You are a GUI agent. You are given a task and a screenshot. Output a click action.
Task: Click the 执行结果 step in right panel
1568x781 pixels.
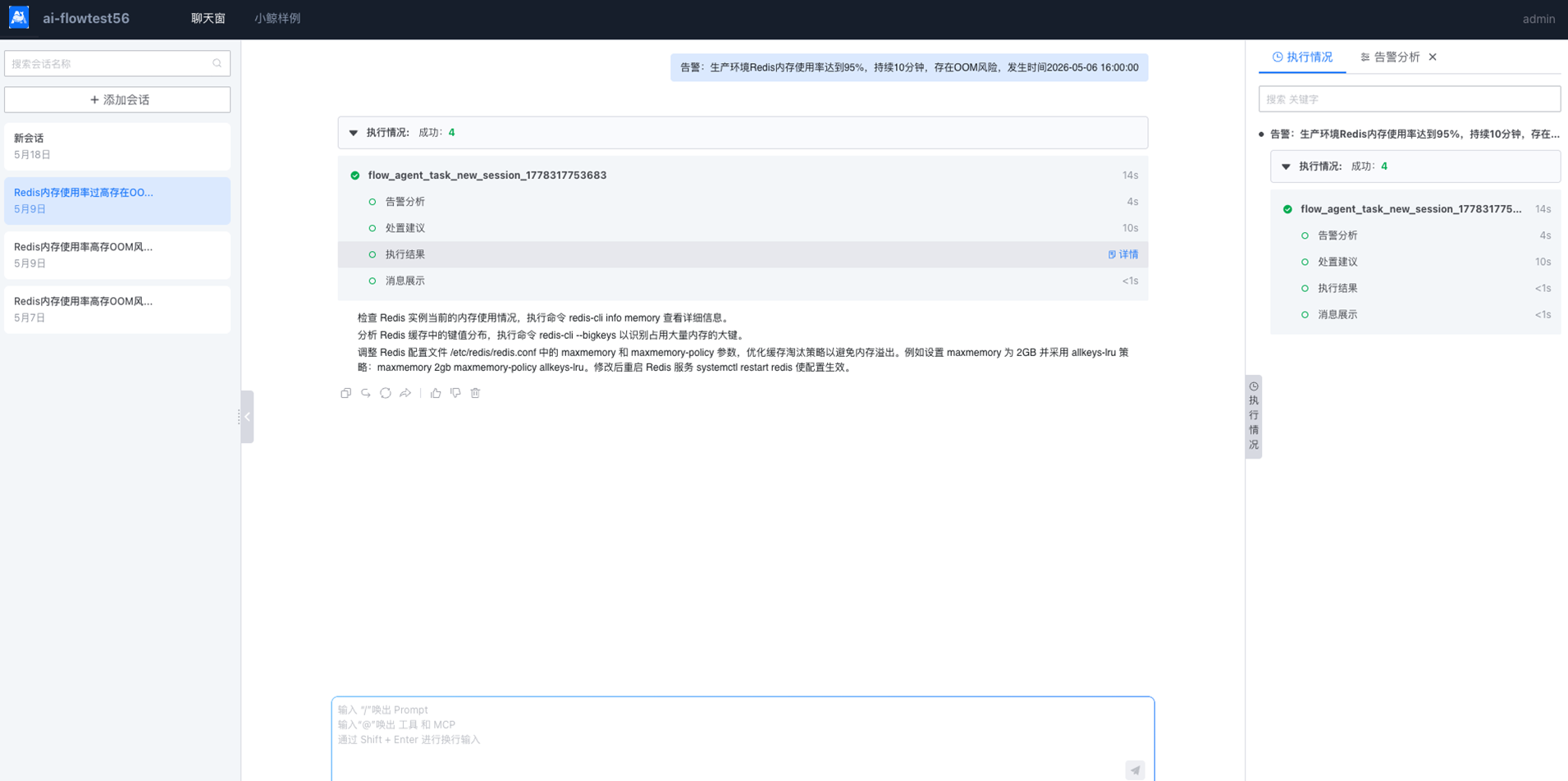click(1415, 288)
